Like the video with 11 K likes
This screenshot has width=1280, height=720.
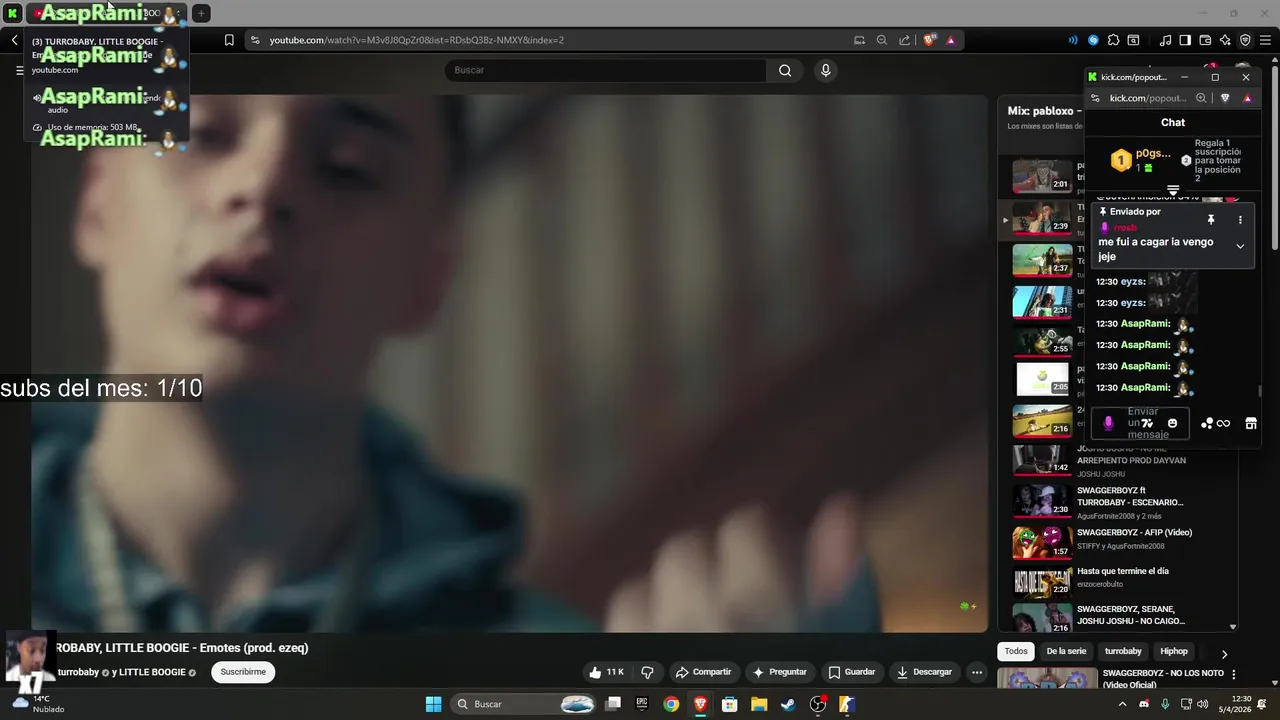(607, 672)
